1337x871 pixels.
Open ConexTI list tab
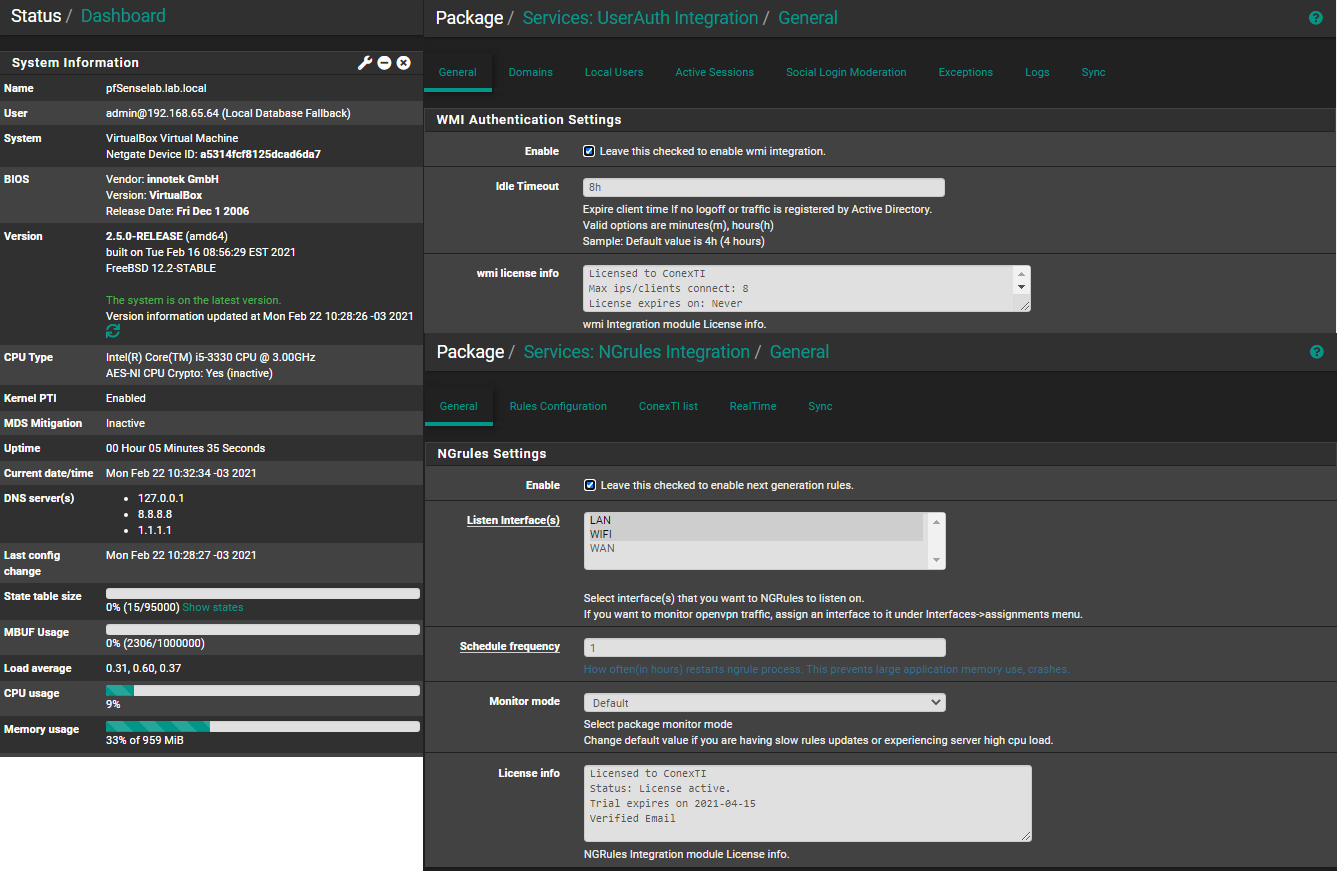point(668,406)
